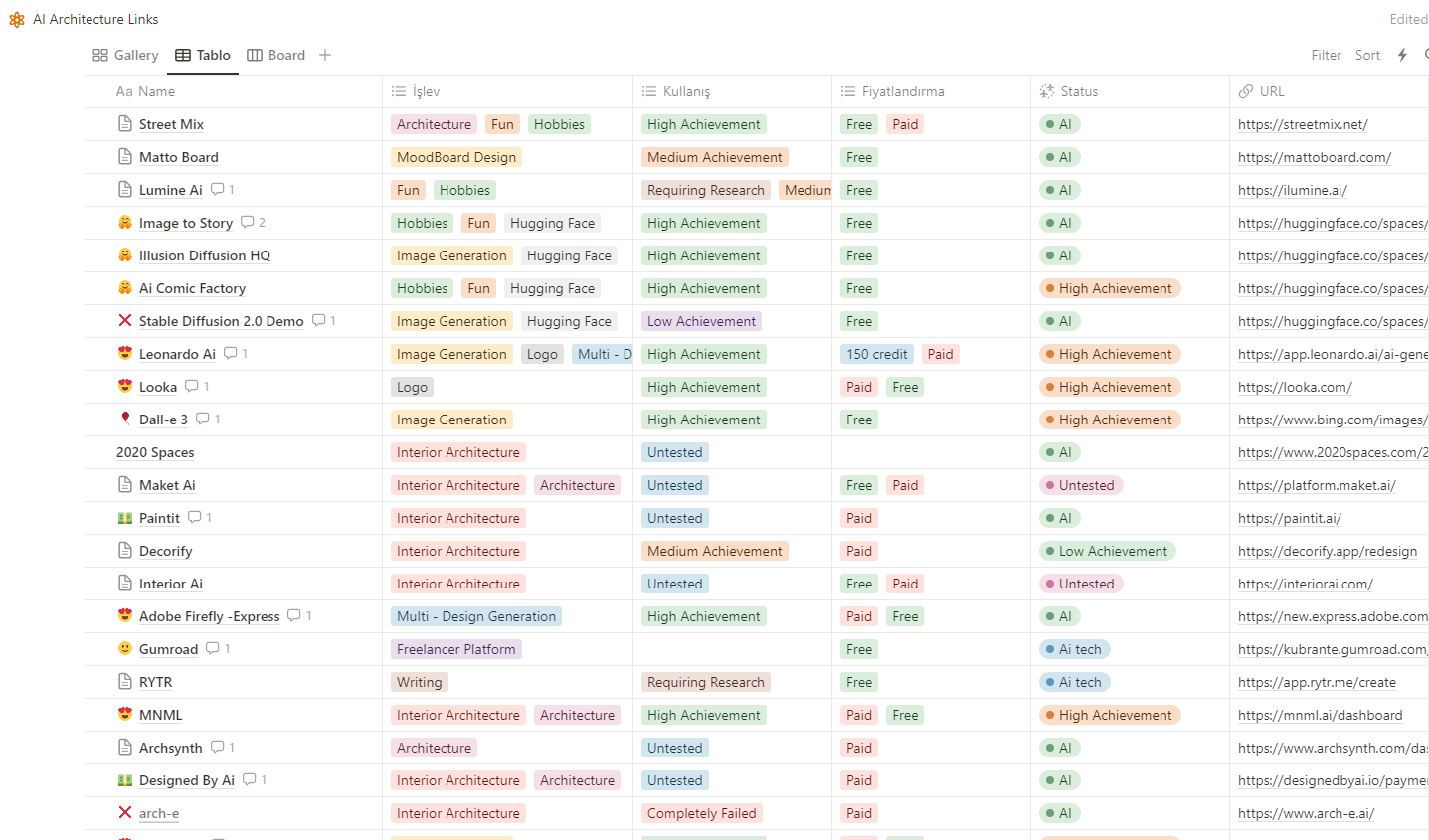Click the money emoji icon of Paintit
Image resolution: width=1429 pixels, height=840 pixels.
pos(125,518)
